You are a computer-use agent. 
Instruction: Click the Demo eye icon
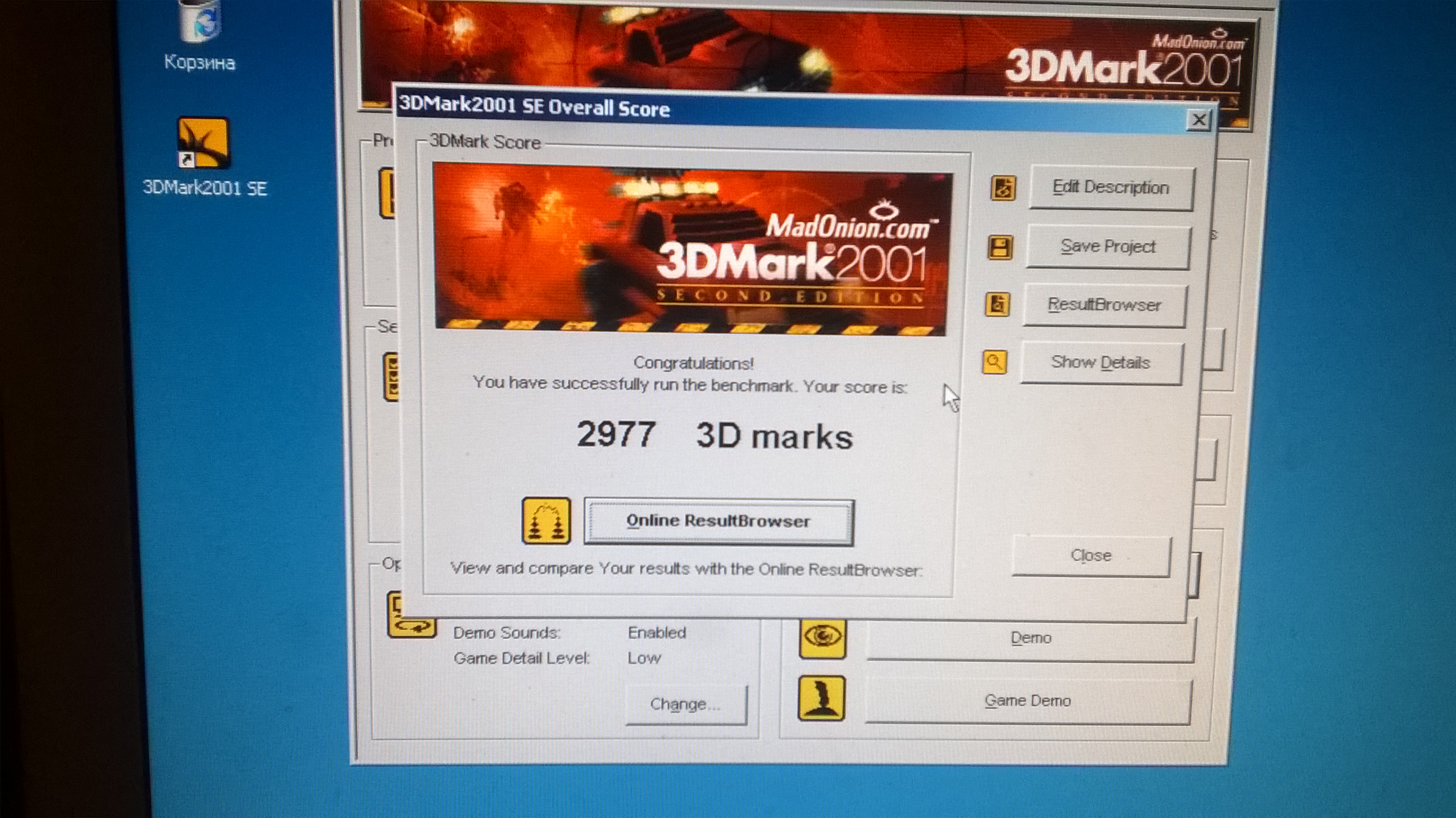823,638
